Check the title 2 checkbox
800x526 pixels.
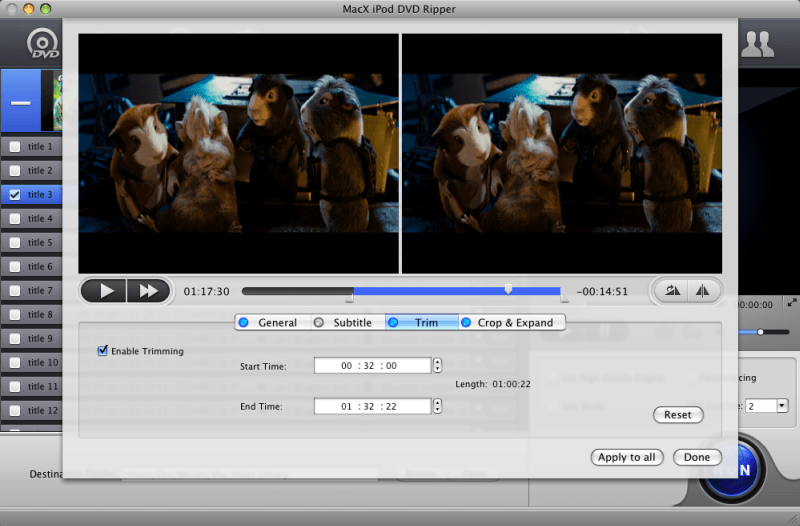(15, 170)
